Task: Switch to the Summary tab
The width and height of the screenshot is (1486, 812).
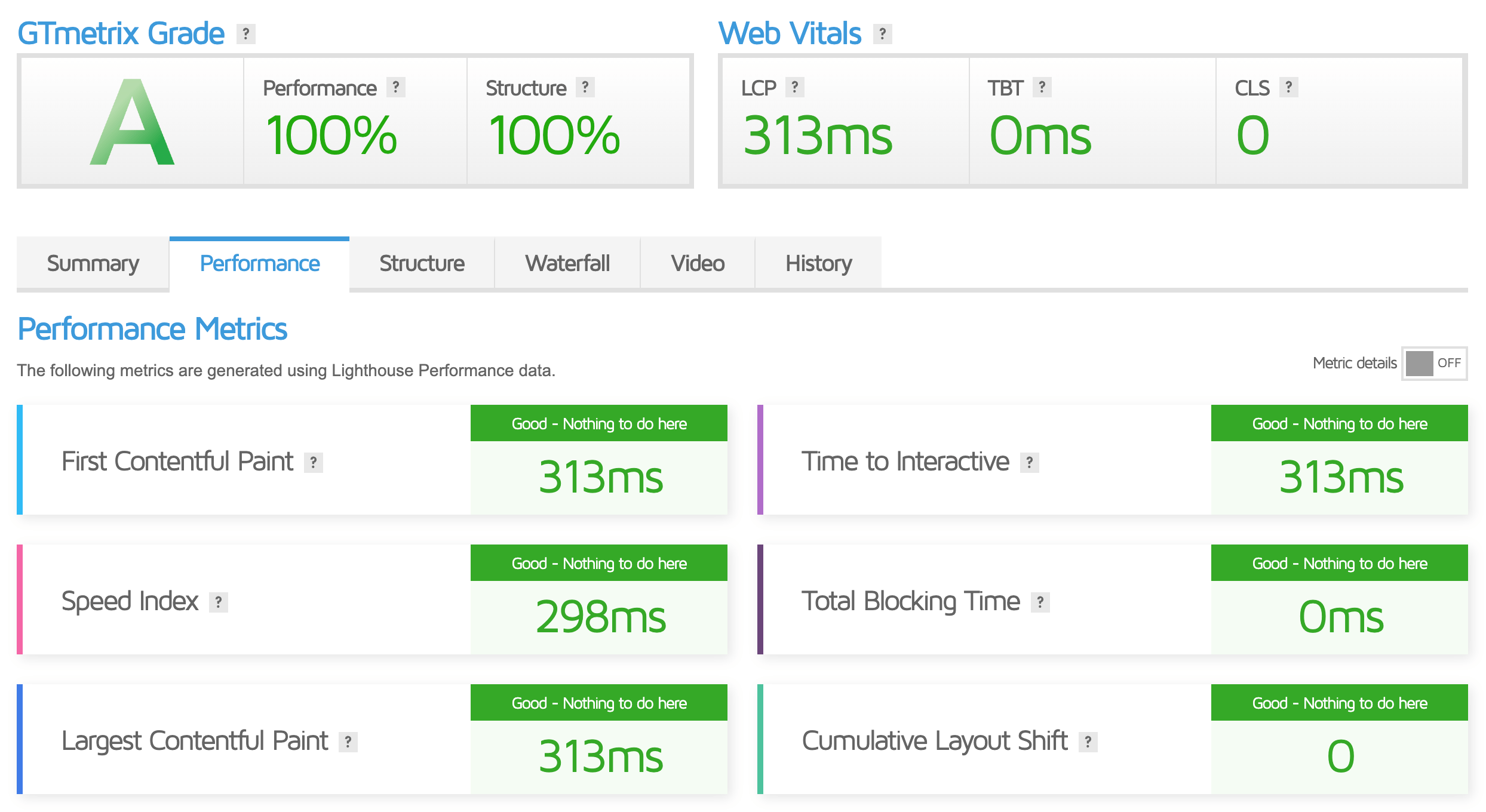Action: pyautogui.click(x=93, y=263)
